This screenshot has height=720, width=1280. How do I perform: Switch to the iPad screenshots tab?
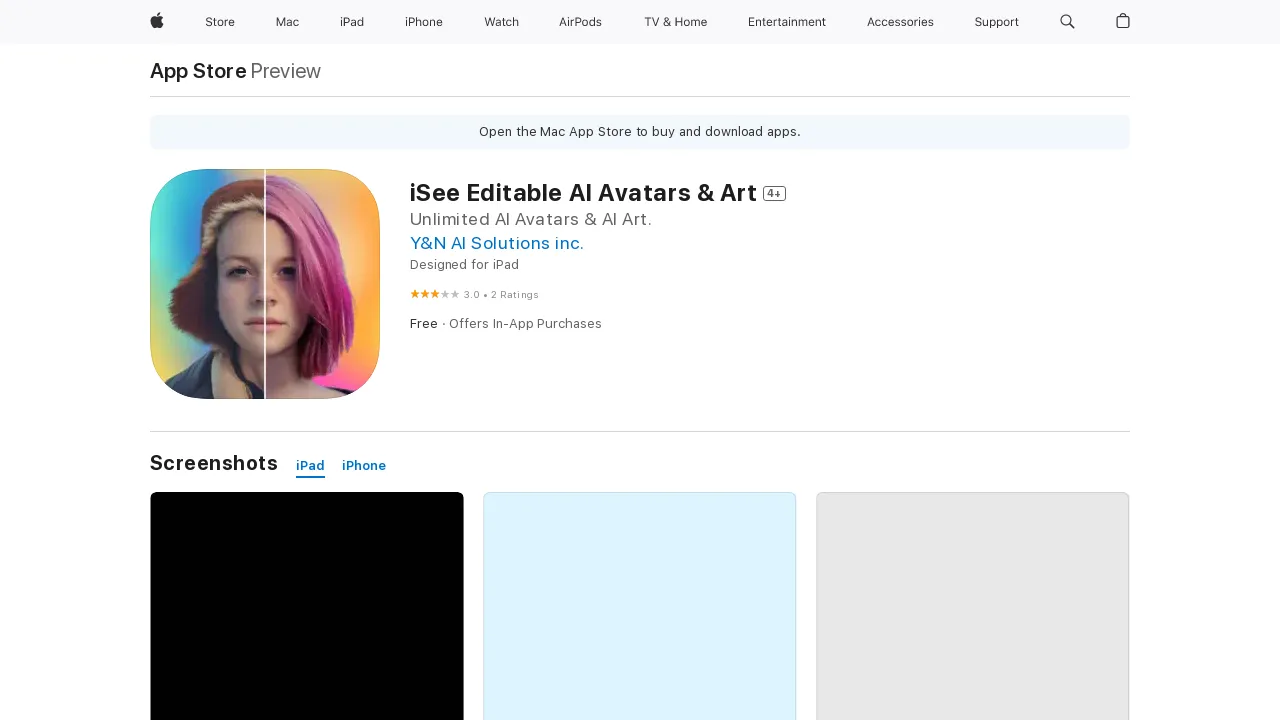pos(310,466)
